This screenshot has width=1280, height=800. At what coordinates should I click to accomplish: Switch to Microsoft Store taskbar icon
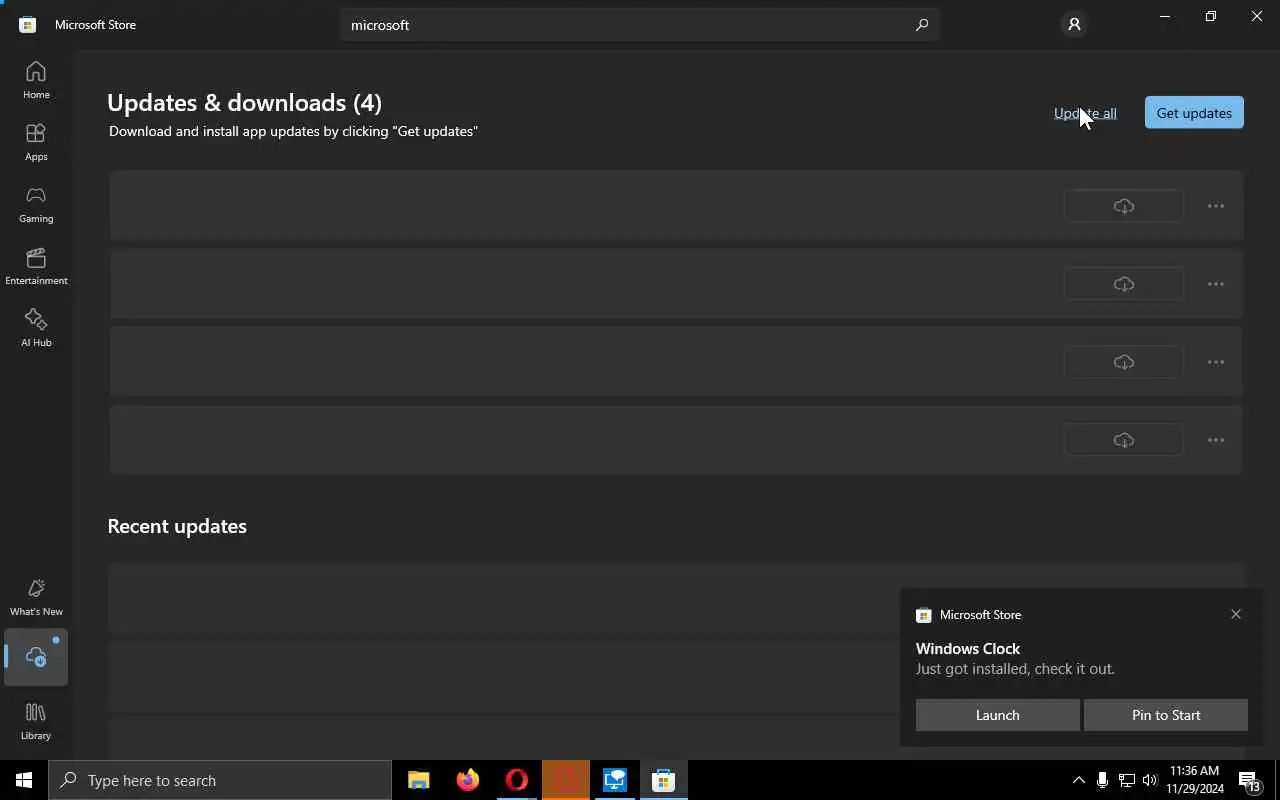[x=664, y=780]
